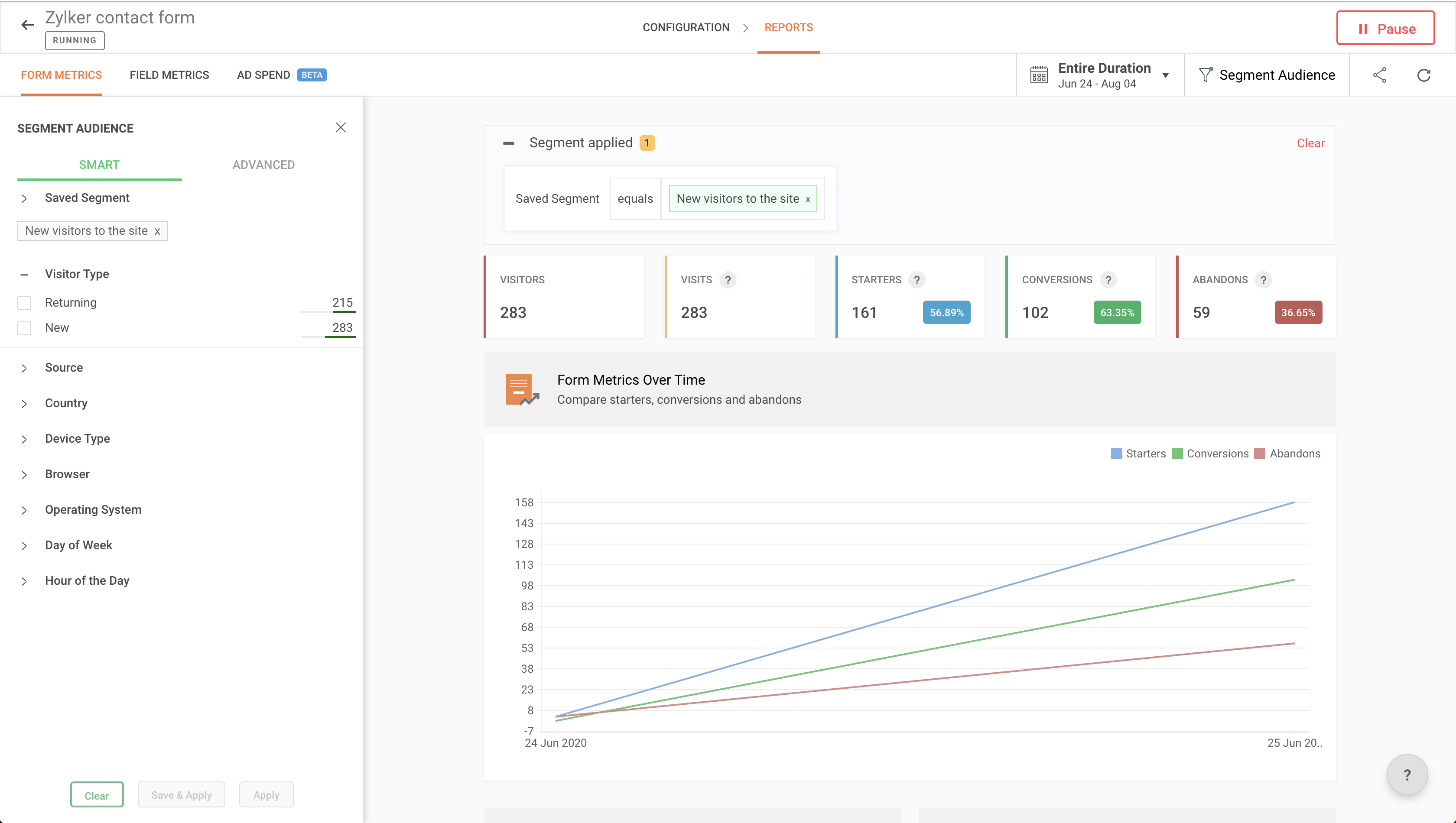Click the back arrow icon

click(27, 25)
